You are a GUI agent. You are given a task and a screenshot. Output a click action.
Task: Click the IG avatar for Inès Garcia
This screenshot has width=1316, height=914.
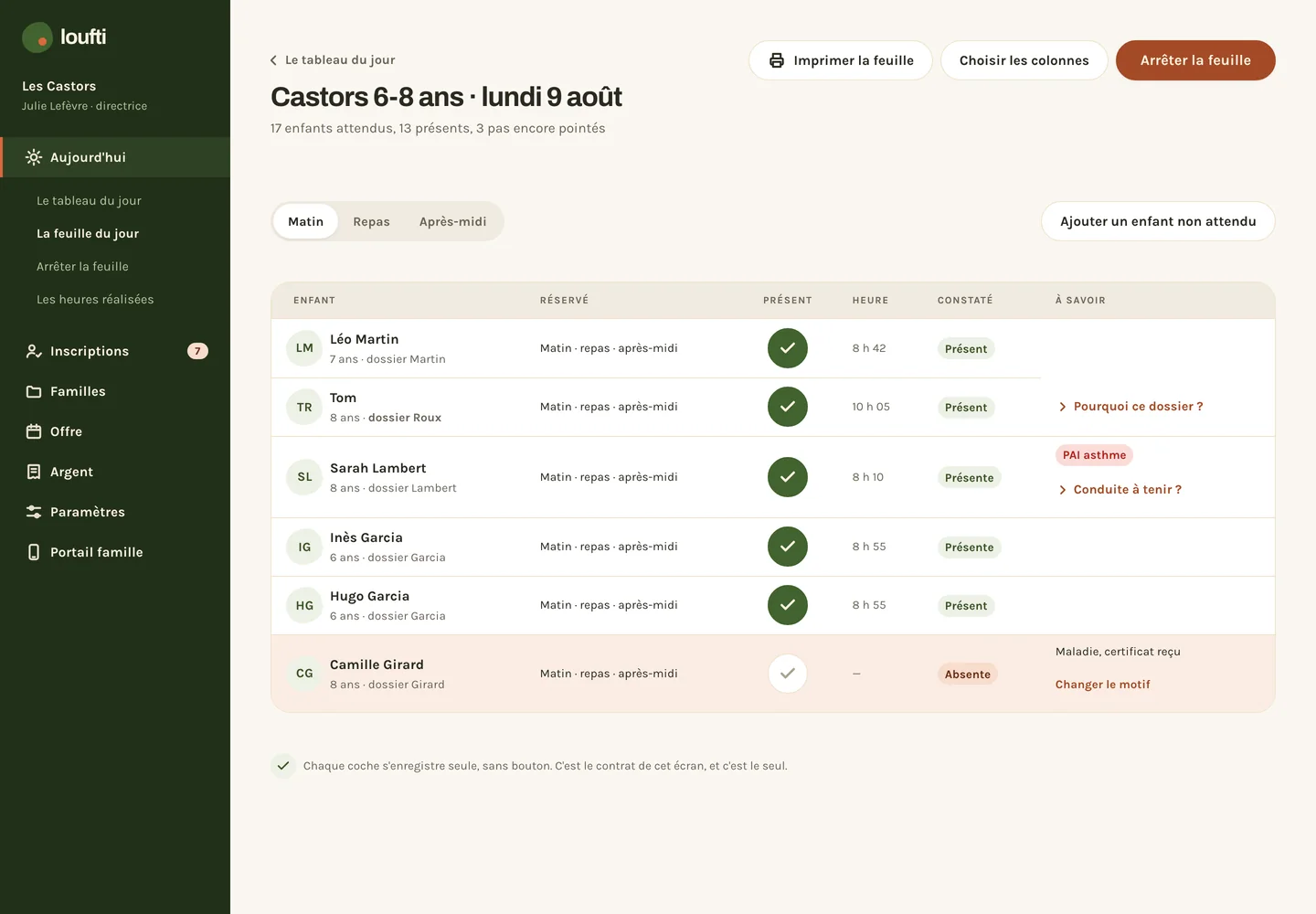[304, 547]
